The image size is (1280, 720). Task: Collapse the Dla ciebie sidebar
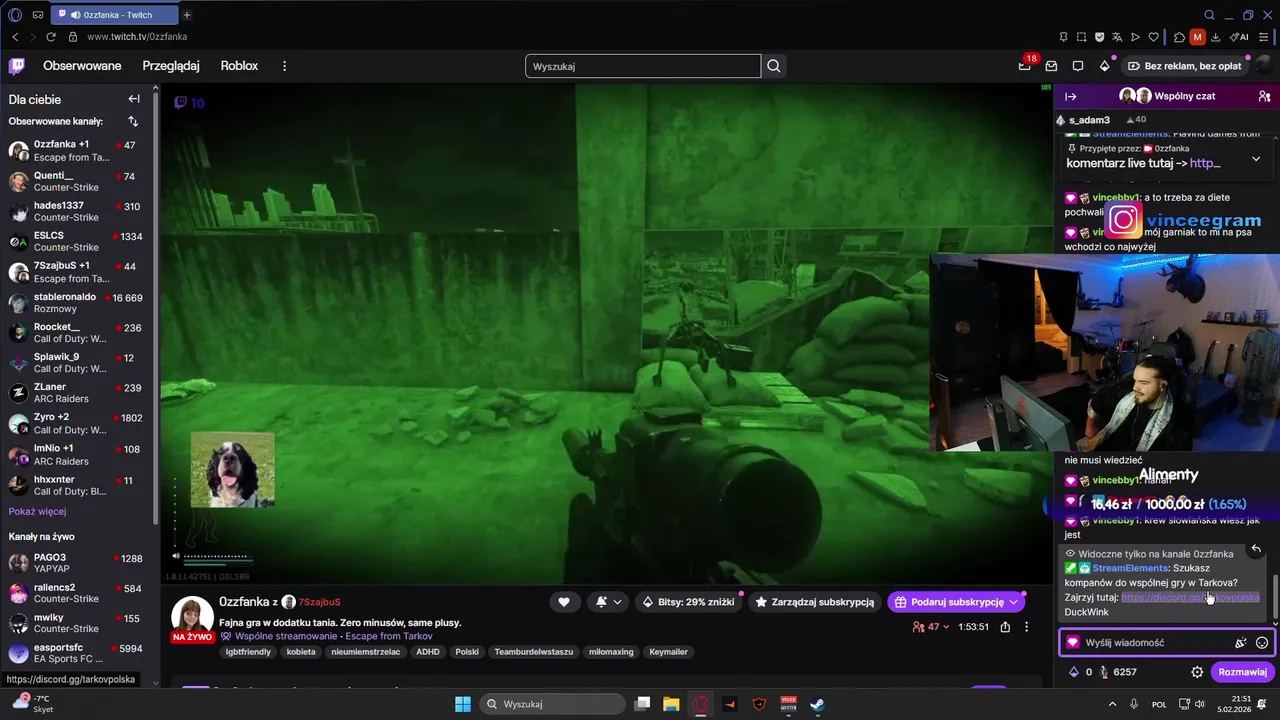(134, 99)
